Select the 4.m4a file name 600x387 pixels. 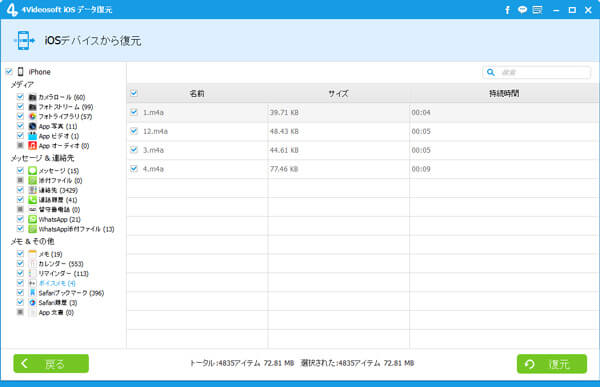[x=153, y=169]
